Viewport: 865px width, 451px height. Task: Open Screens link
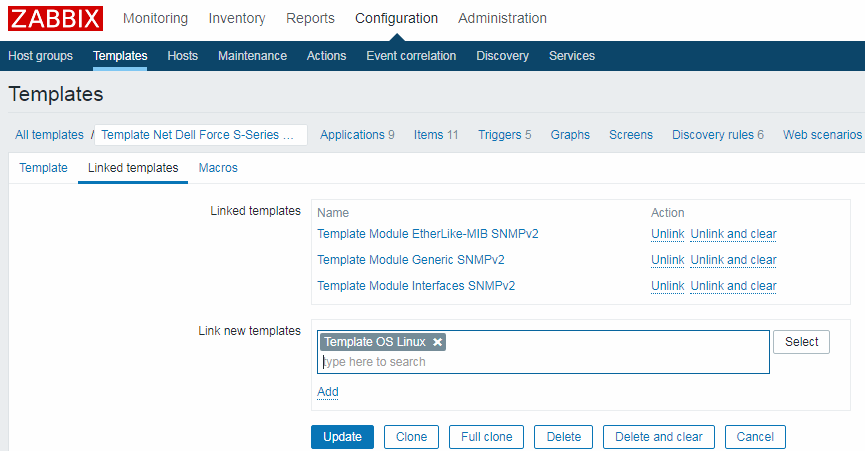point(631,135)
